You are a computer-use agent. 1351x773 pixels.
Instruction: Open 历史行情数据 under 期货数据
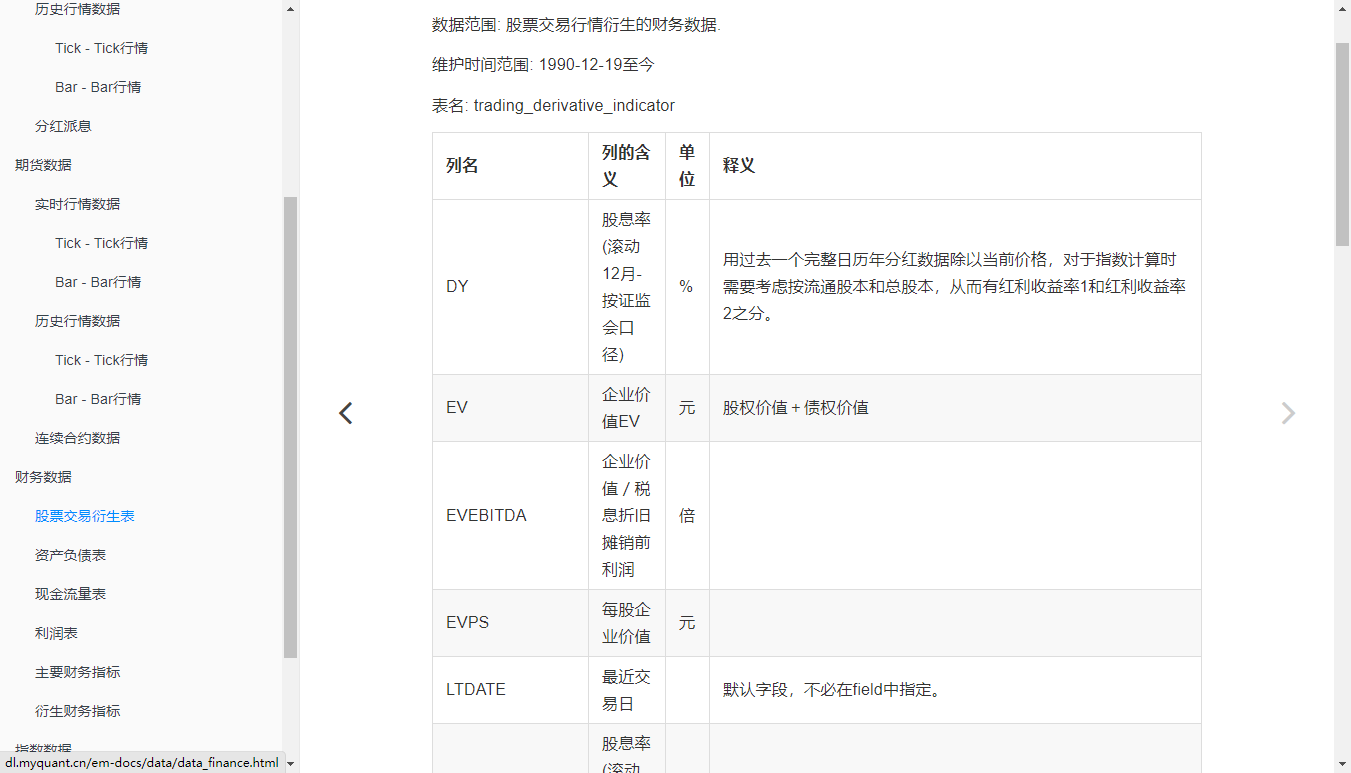(x=77, y=321)
